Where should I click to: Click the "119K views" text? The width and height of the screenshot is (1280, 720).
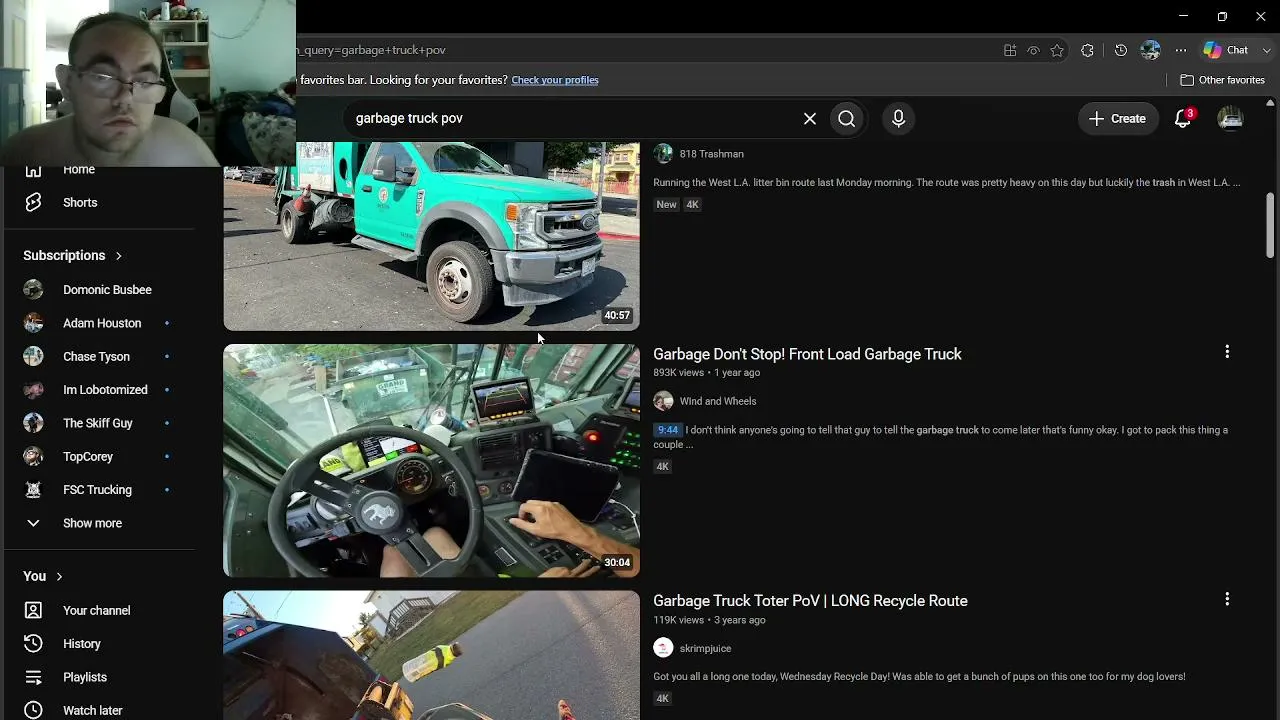coord(679,620)
